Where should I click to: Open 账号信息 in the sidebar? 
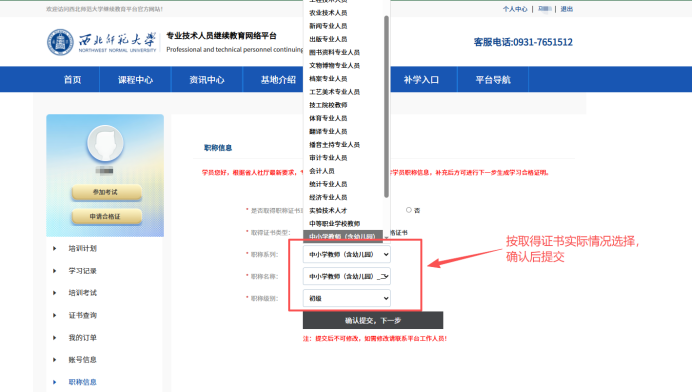pos(83,360)
